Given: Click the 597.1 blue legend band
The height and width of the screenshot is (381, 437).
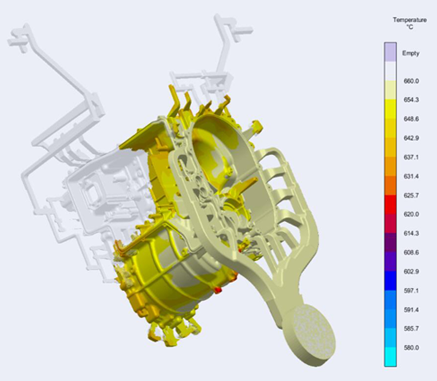Looking at the screenshot, I should coord(390,281).
